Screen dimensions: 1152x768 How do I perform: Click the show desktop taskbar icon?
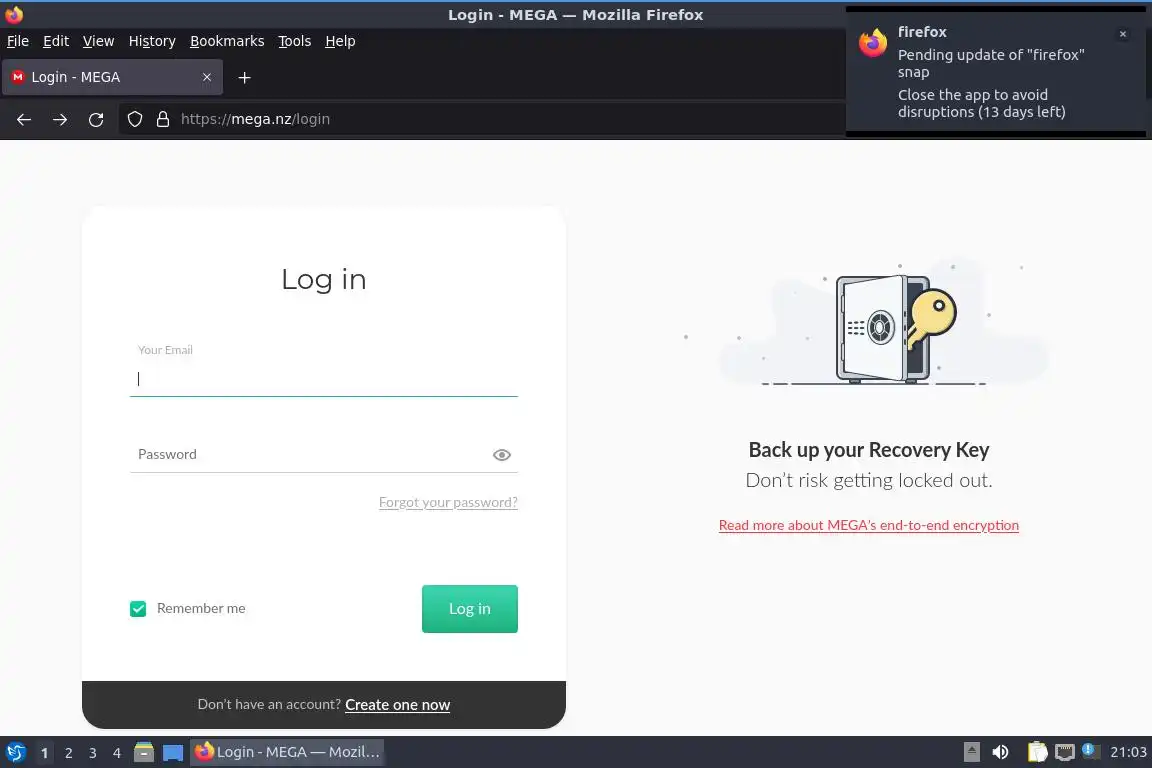(173, 753)
